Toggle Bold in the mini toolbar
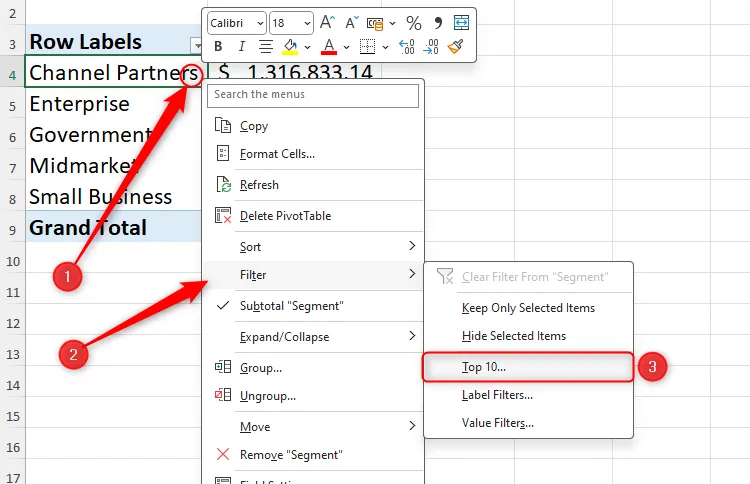Image resolution: width=750 pixels, height=484 pixels. coord(218,46)
